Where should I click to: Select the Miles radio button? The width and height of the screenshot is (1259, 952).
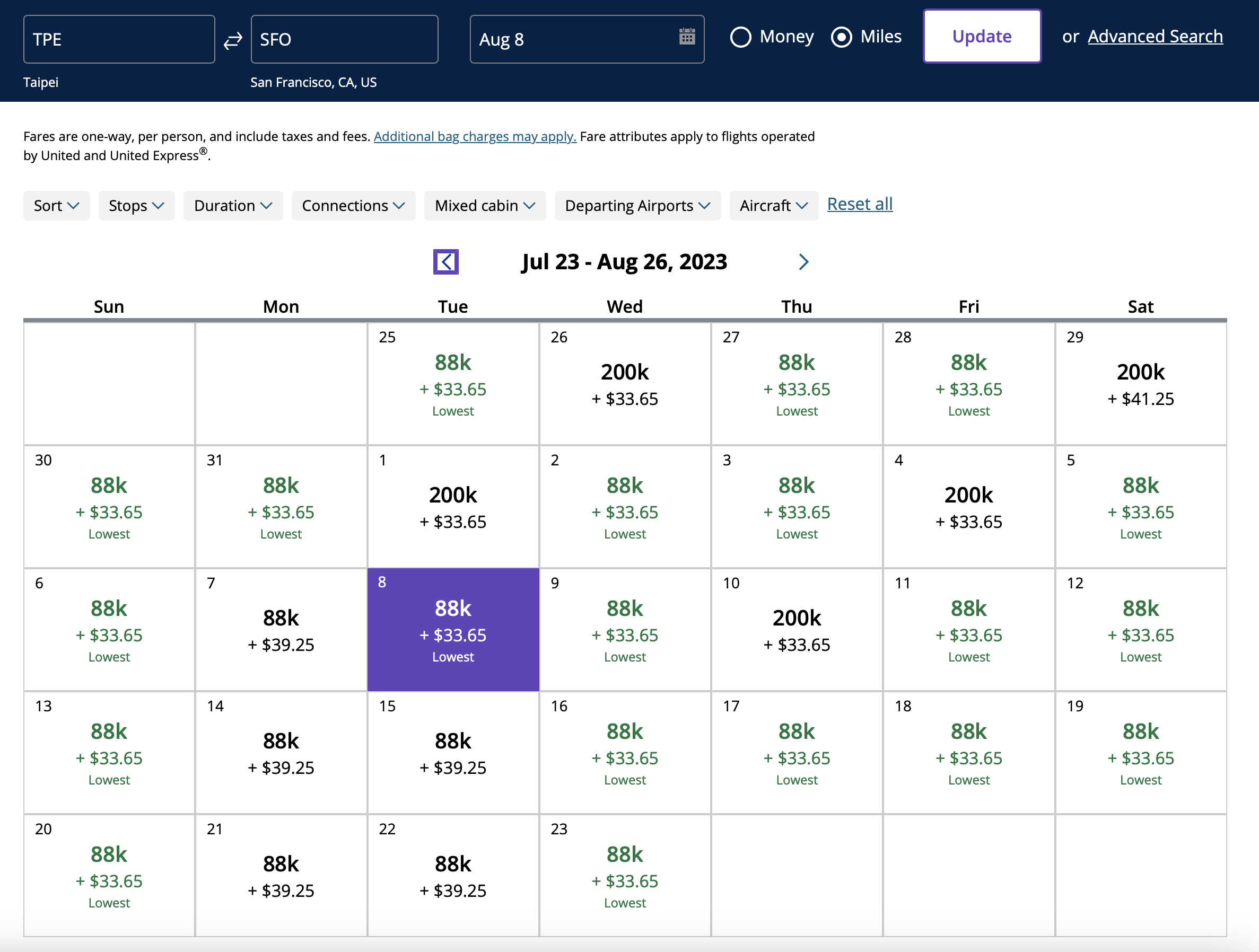click(841, 37)
